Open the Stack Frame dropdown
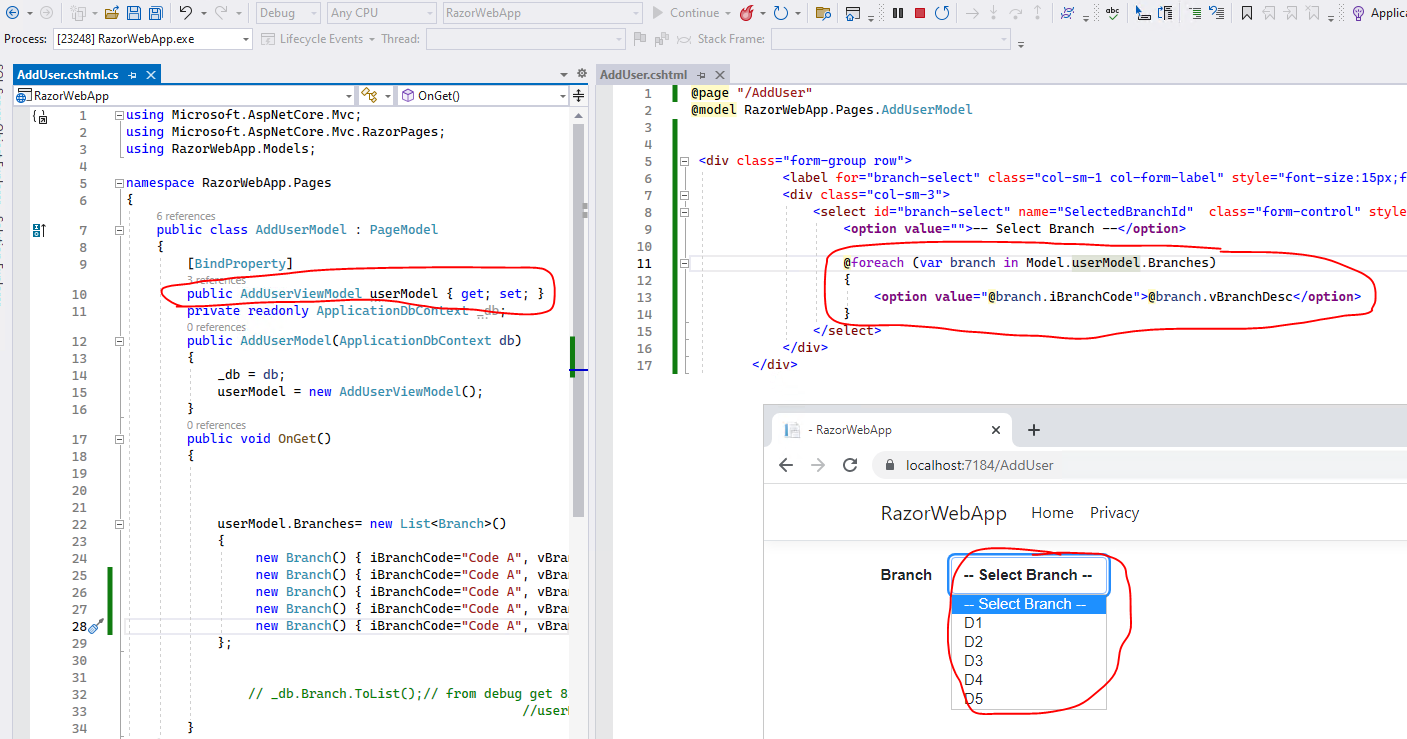The width and height of the screenshot is (1407, 739). (892, 39)
